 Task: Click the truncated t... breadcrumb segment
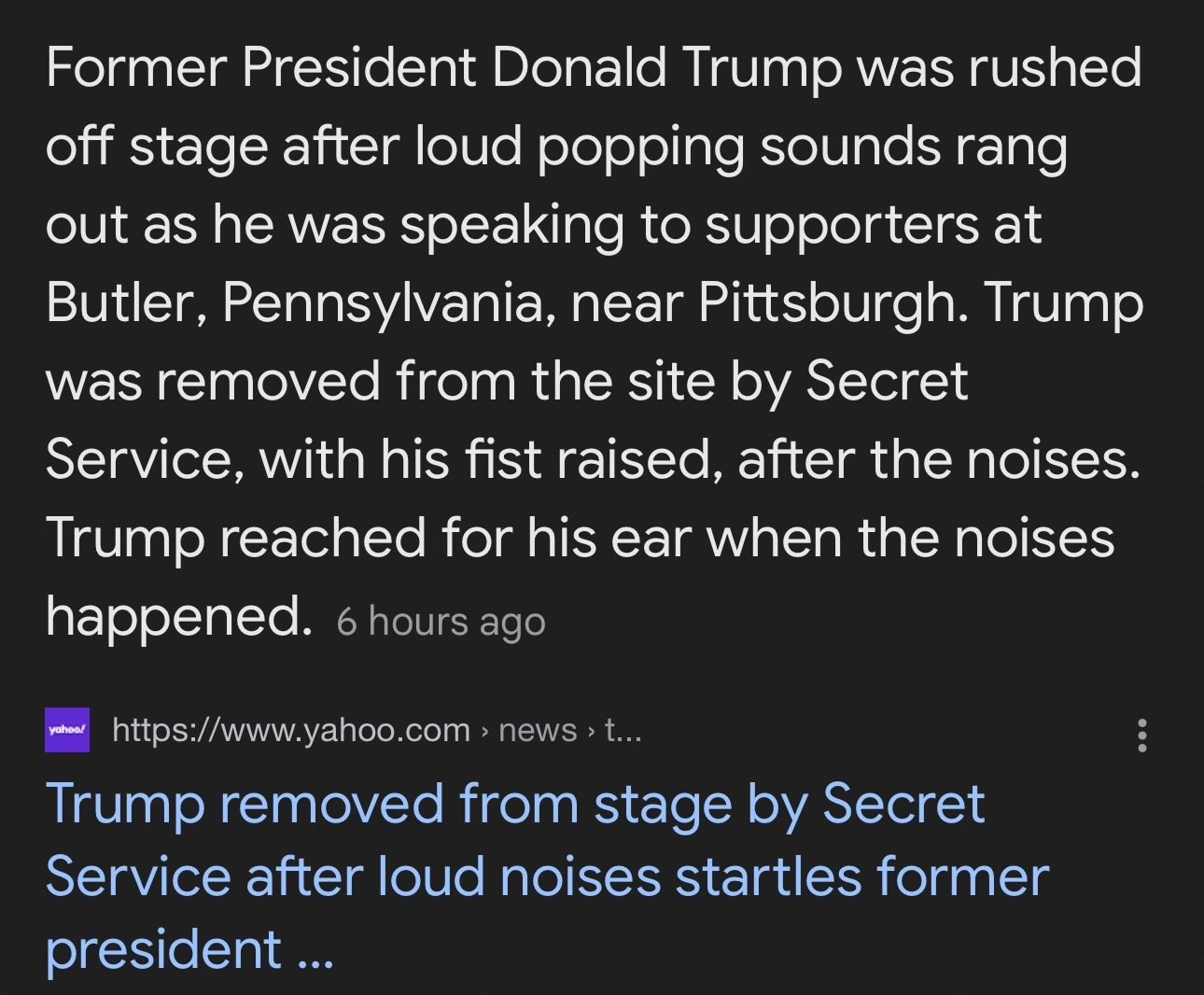tap(623, 730)
